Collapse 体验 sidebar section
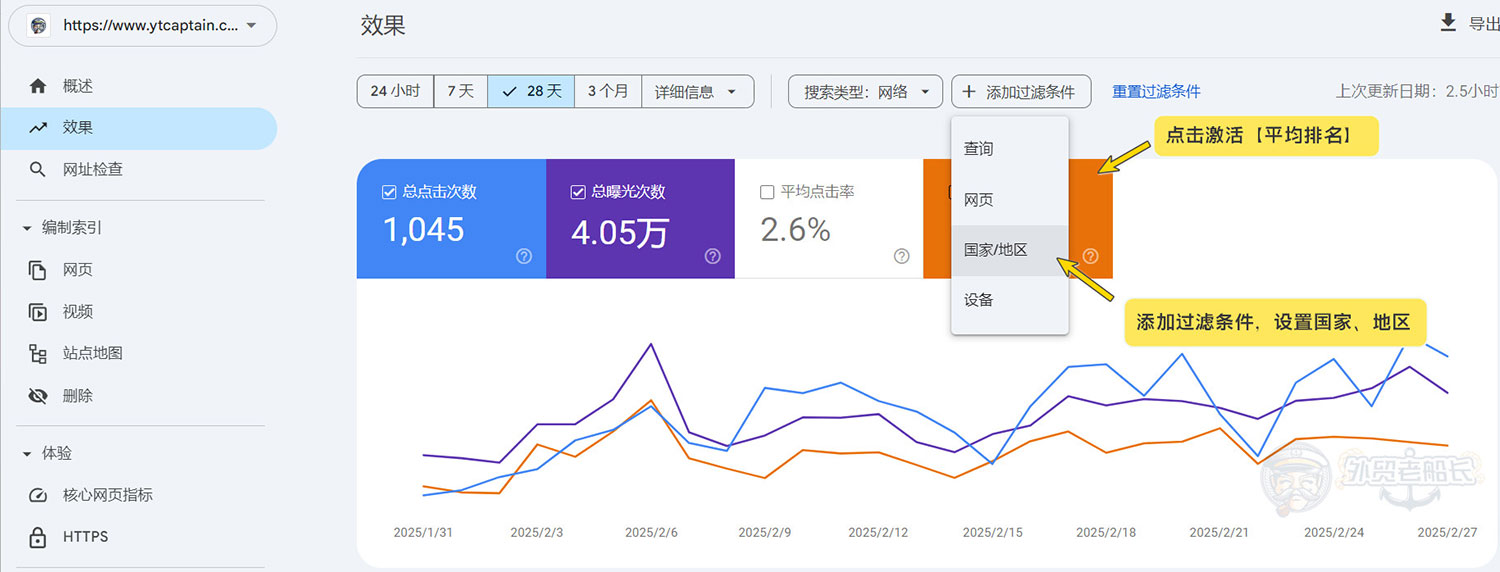 click(x=27, y=454)
